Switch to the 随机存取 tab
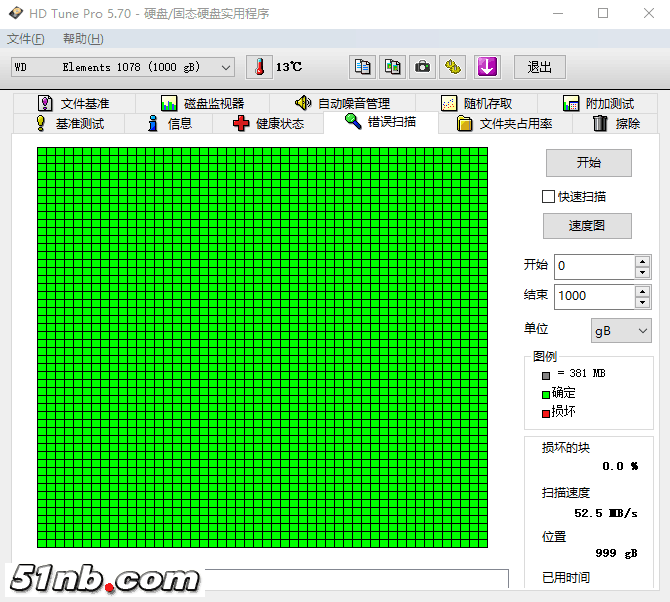This screenshot has height=602, width=670. 476,103
